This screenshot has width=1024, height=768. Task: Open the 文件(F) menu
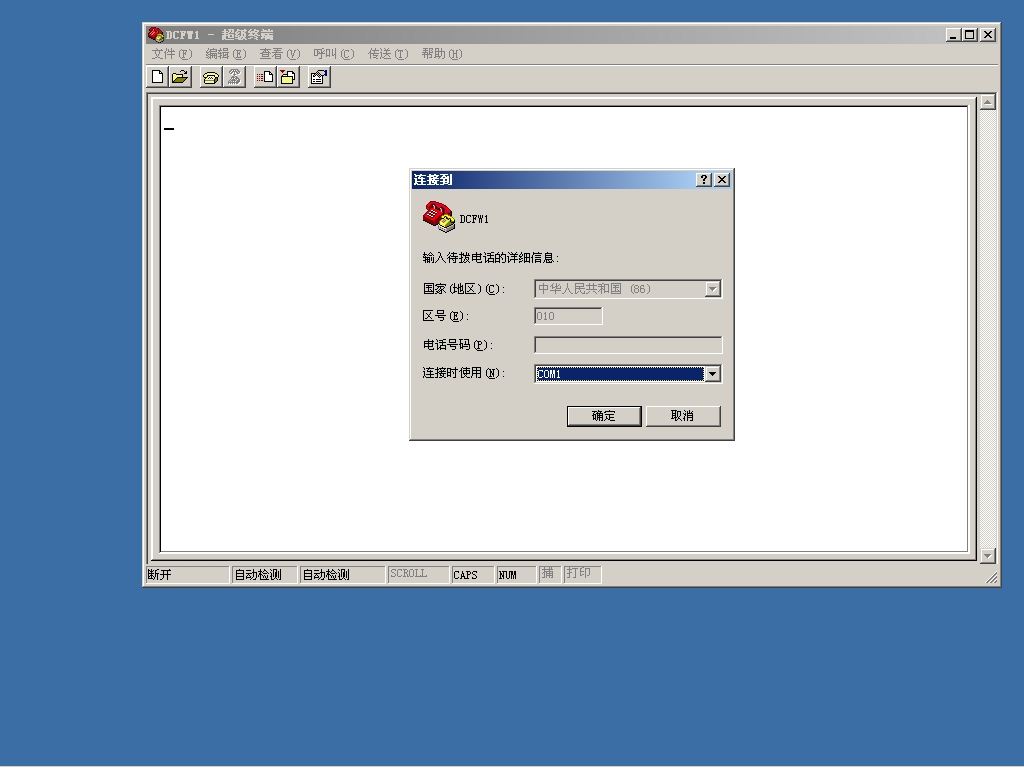tap(172, 54)
